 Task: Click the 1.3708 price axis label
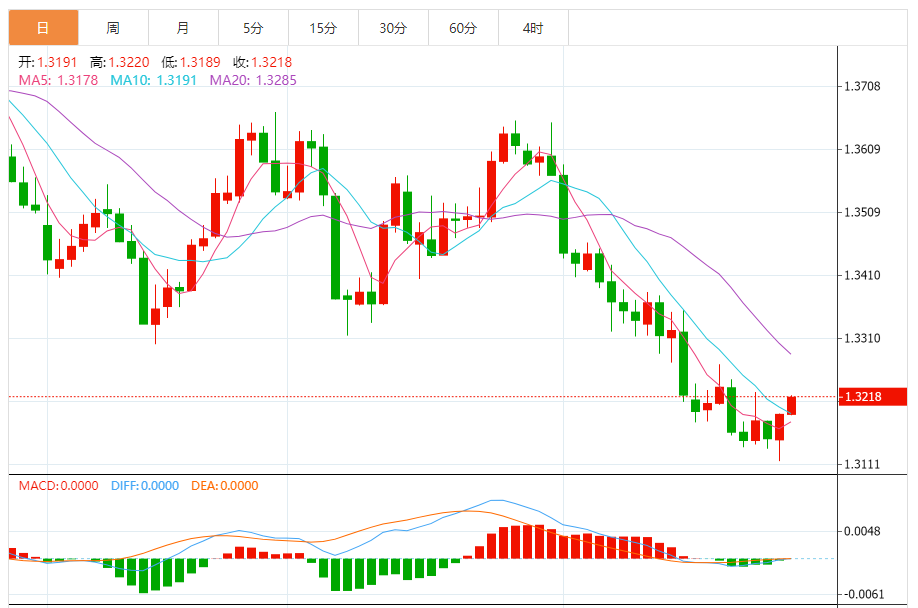click(862, 87)
